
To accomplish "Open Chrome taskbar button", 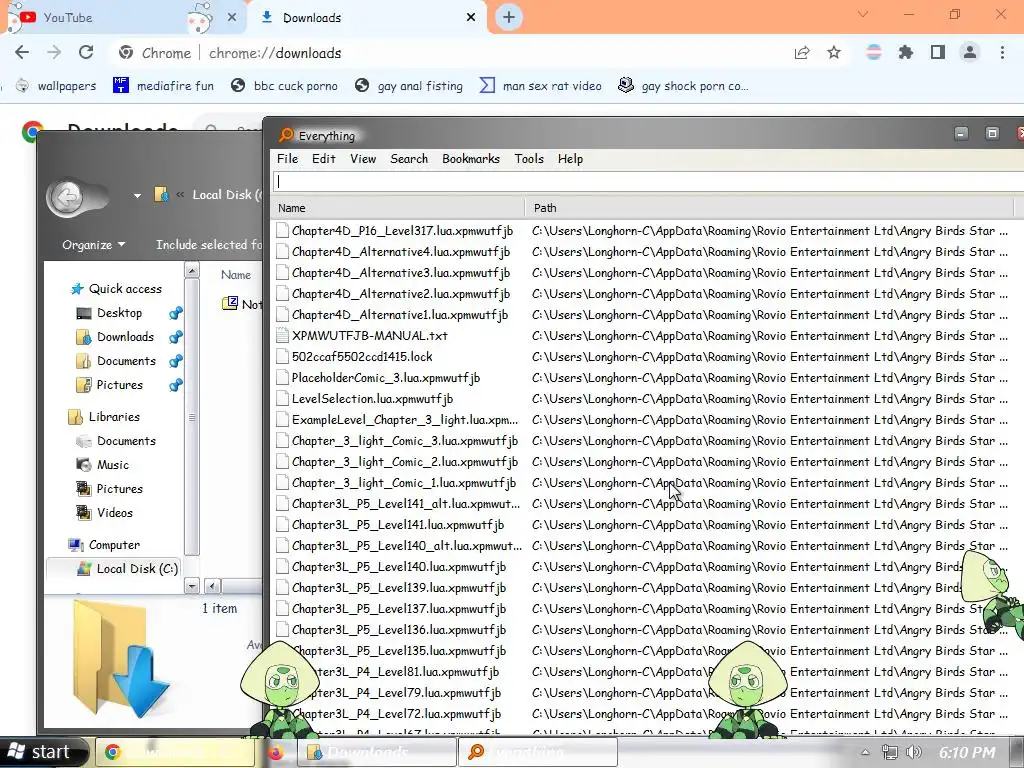I will (175, 752).
